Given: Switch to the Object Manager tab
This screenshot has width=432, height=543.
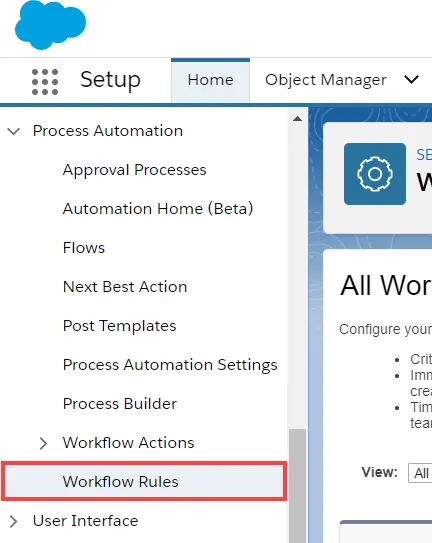Looking at the screenshot, I should click(326, 80).
